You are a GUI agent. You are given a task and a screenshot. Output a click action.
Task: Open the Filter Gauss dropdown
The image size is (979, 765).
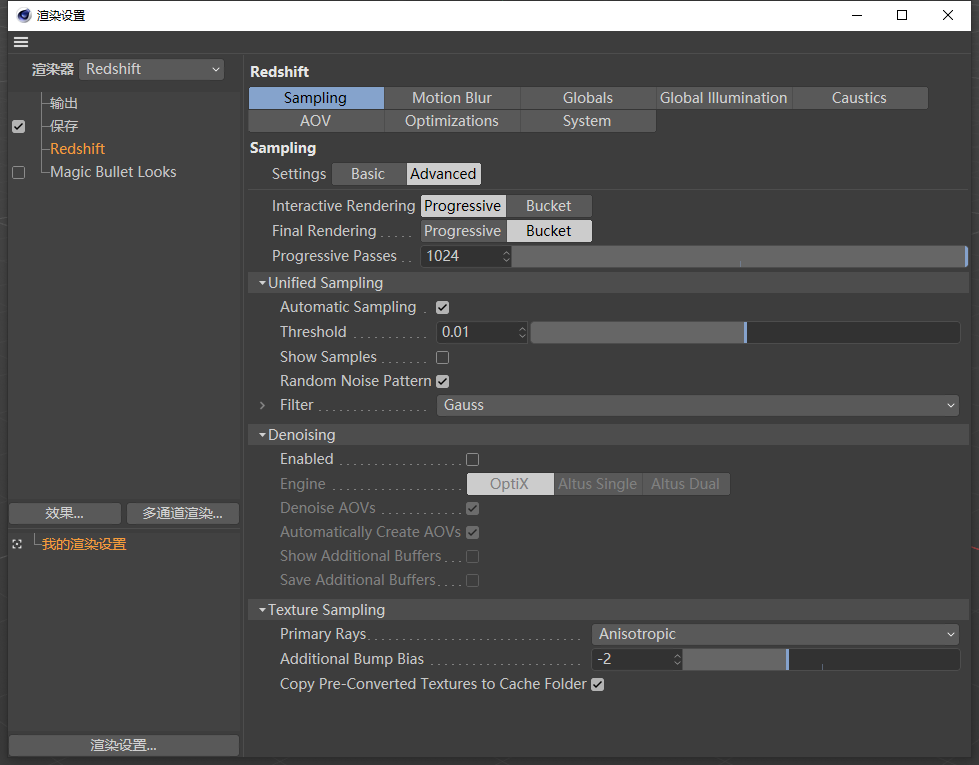pyautogui.click(x=697, y=405)
